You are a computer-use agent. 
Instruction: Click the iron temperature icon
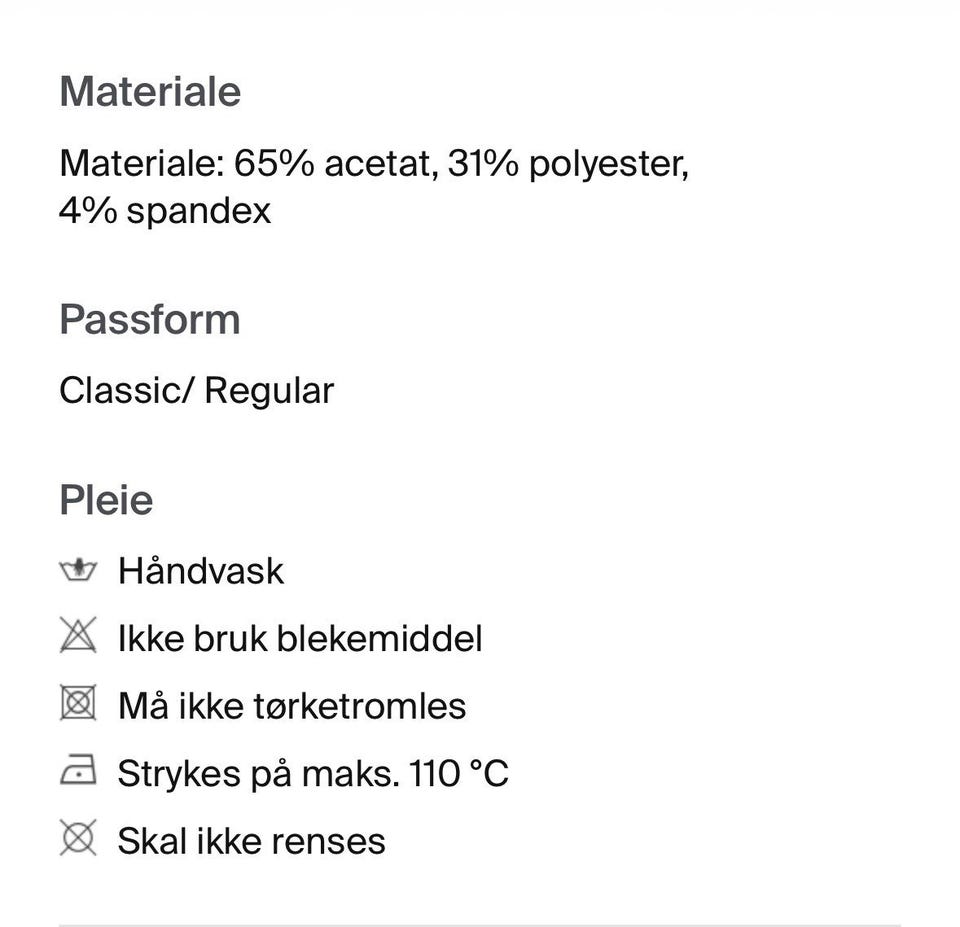78,772
